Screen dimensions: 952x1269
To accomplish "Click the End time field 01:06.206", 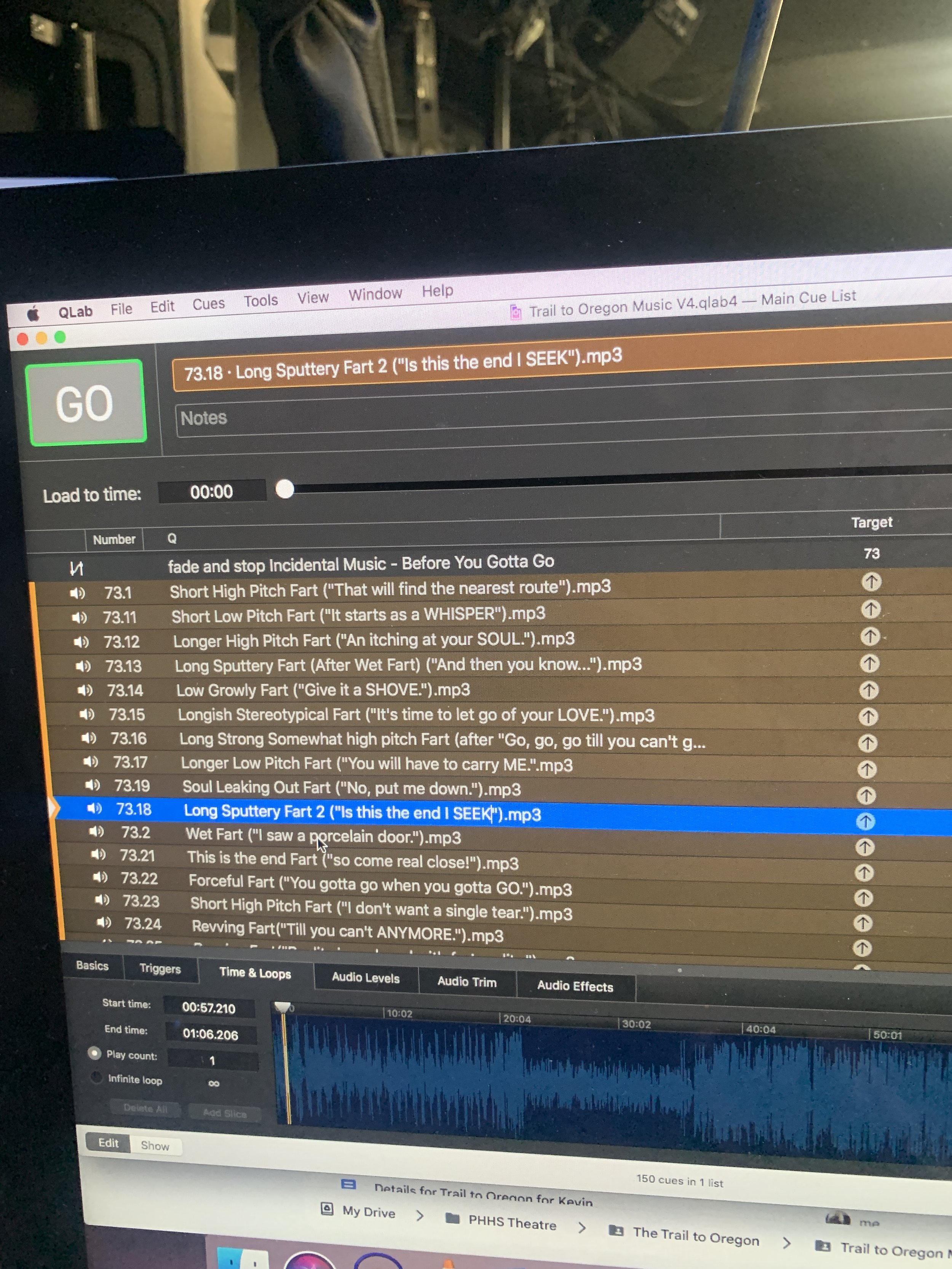I will click(x=211, y=1034).
